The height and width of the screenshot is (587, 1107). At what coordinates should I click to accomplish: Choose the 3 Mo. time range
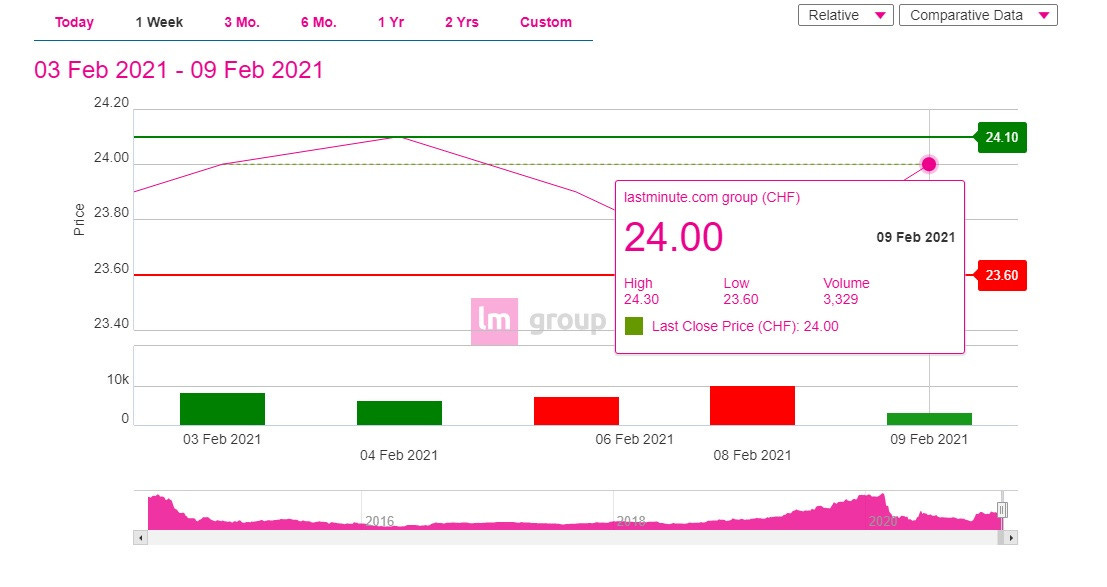point(242,23)
